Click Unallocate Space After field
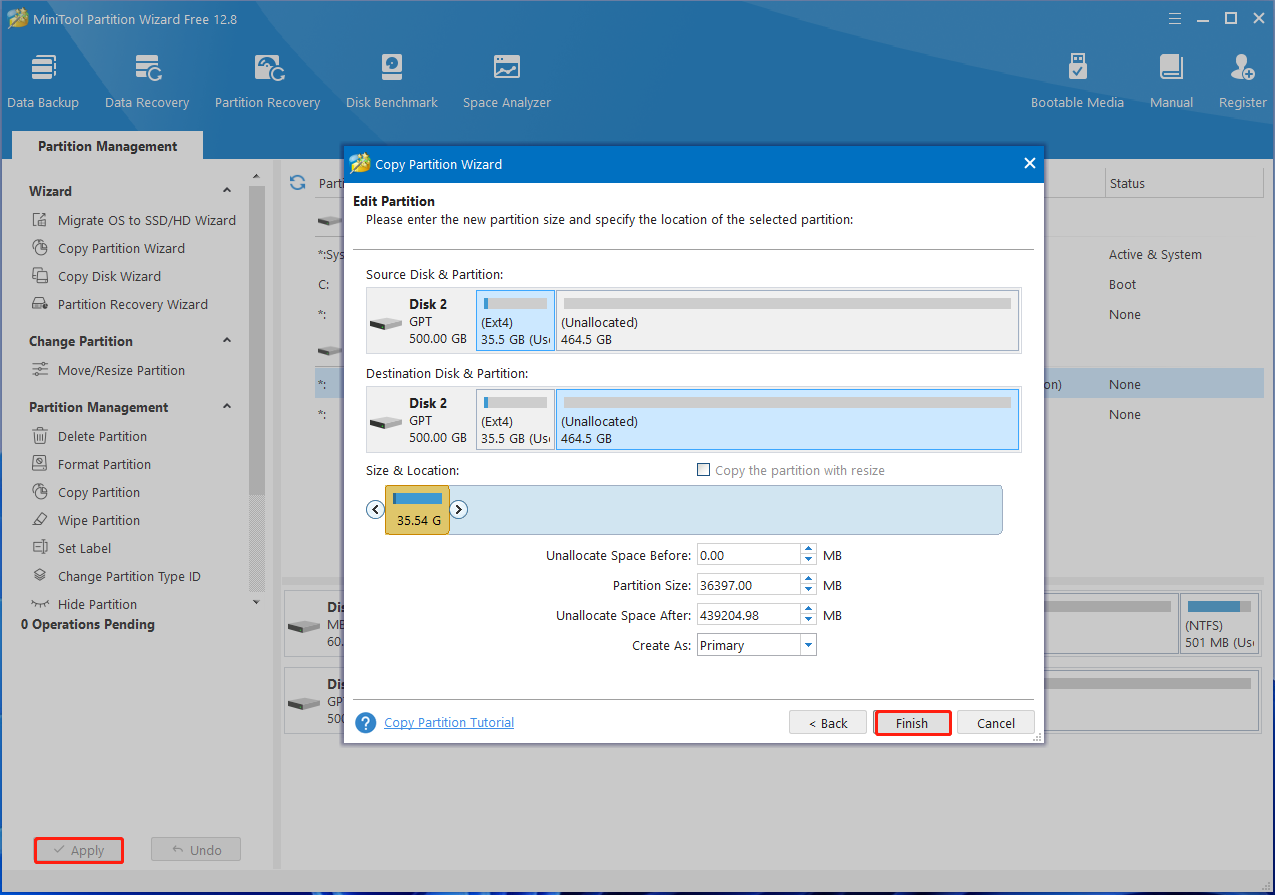Screen dimensions: 1275x895 (x=748, y=615)
